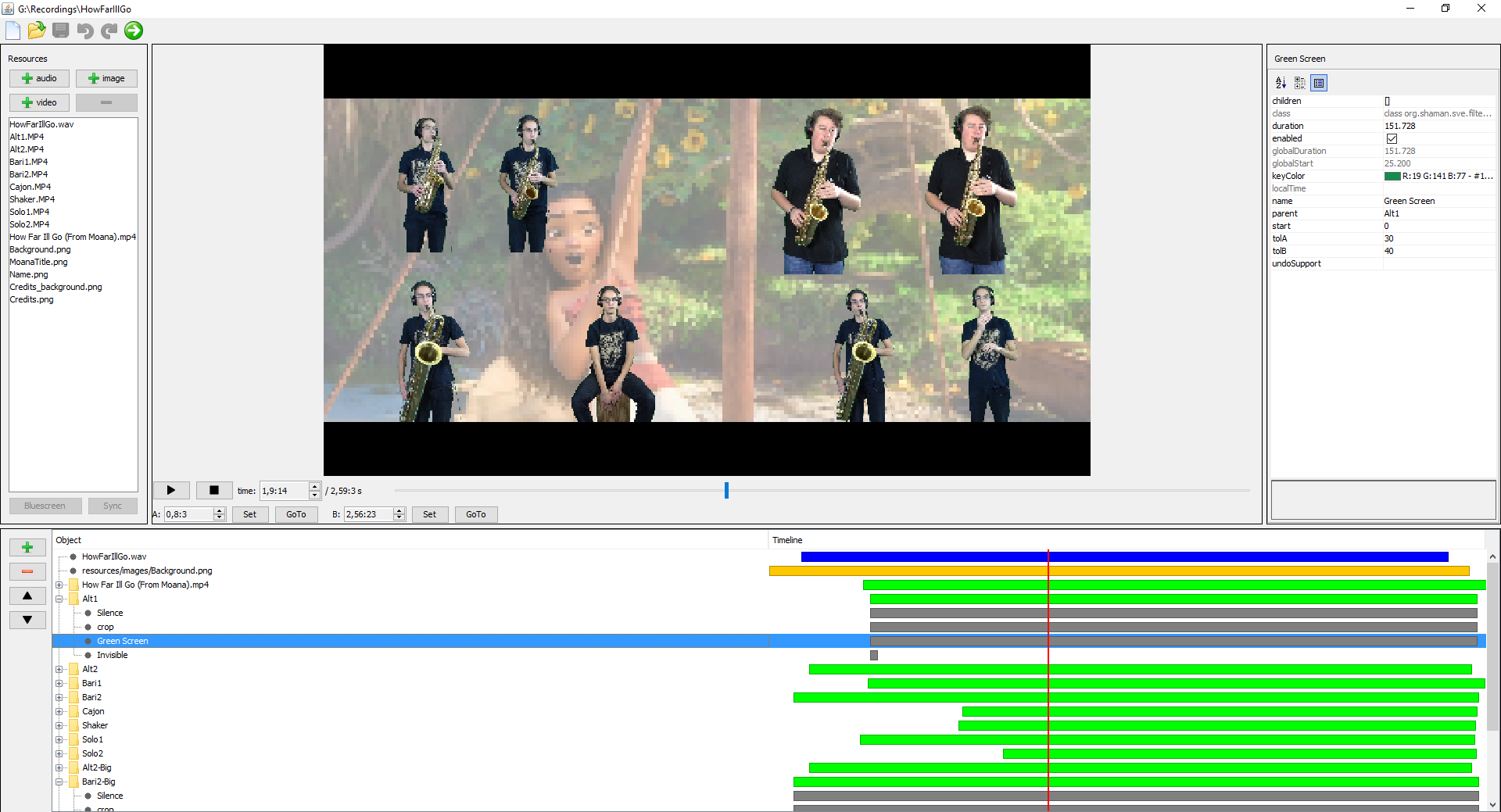Add an audio resource
Viewport: 1501px width, 812px height.
38,78
